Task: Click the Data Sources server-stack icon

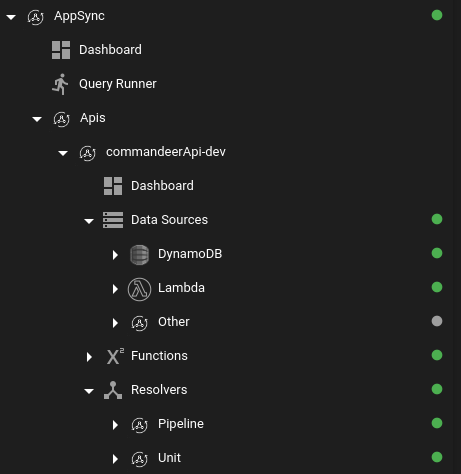Action: click(113, 220)
